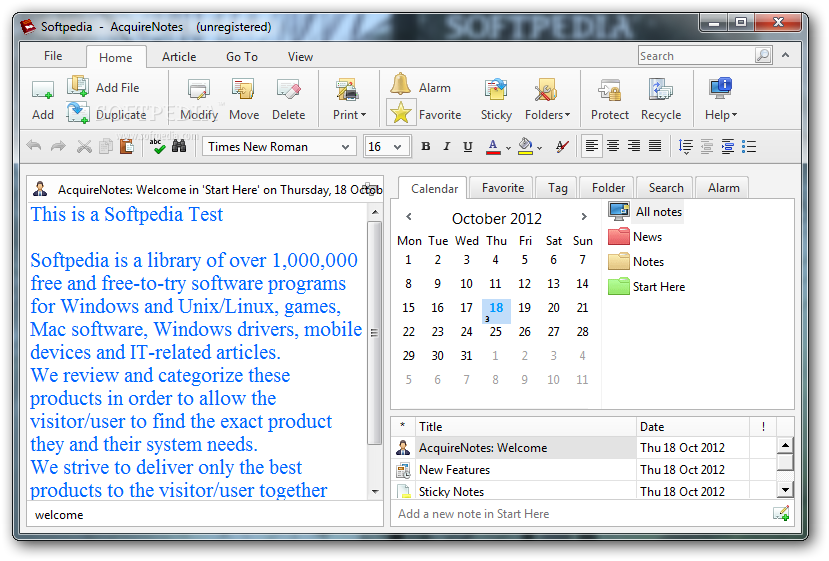
Task: Click the Redo arrow
Action: (x=58, y=146)
